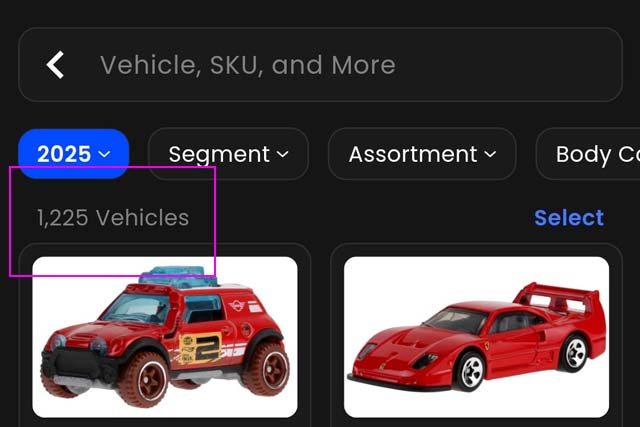Open the partially visible Body Color filter
640x427 pixels.
(x=589, y=154)
